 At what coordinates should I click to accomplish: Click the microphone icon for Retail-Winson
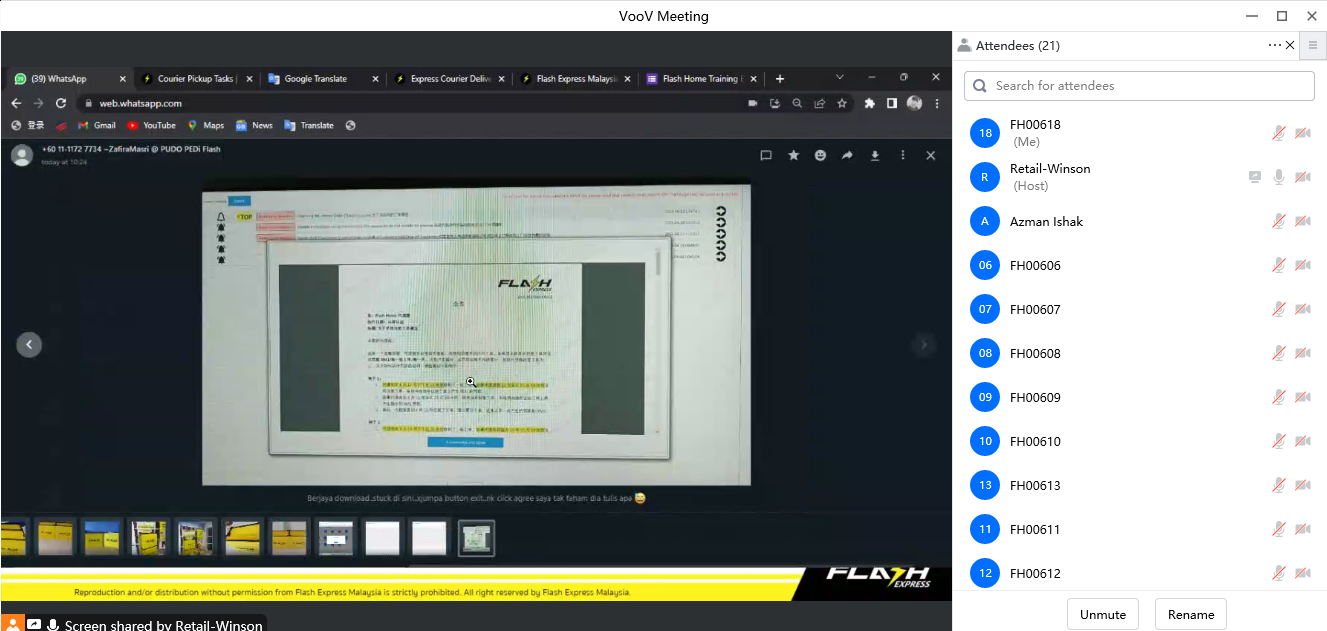(x=1279, y=177)
